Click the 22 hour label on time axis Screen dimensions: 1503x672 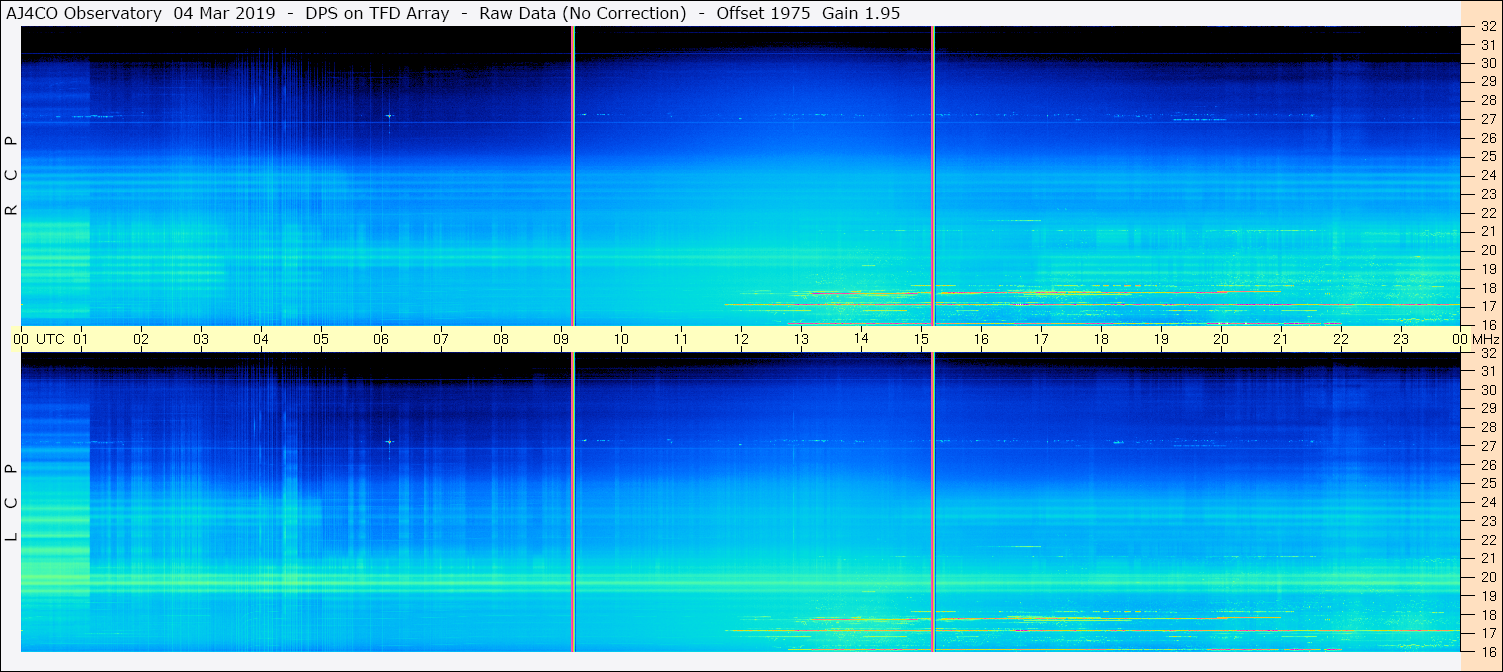point(1341,339)
